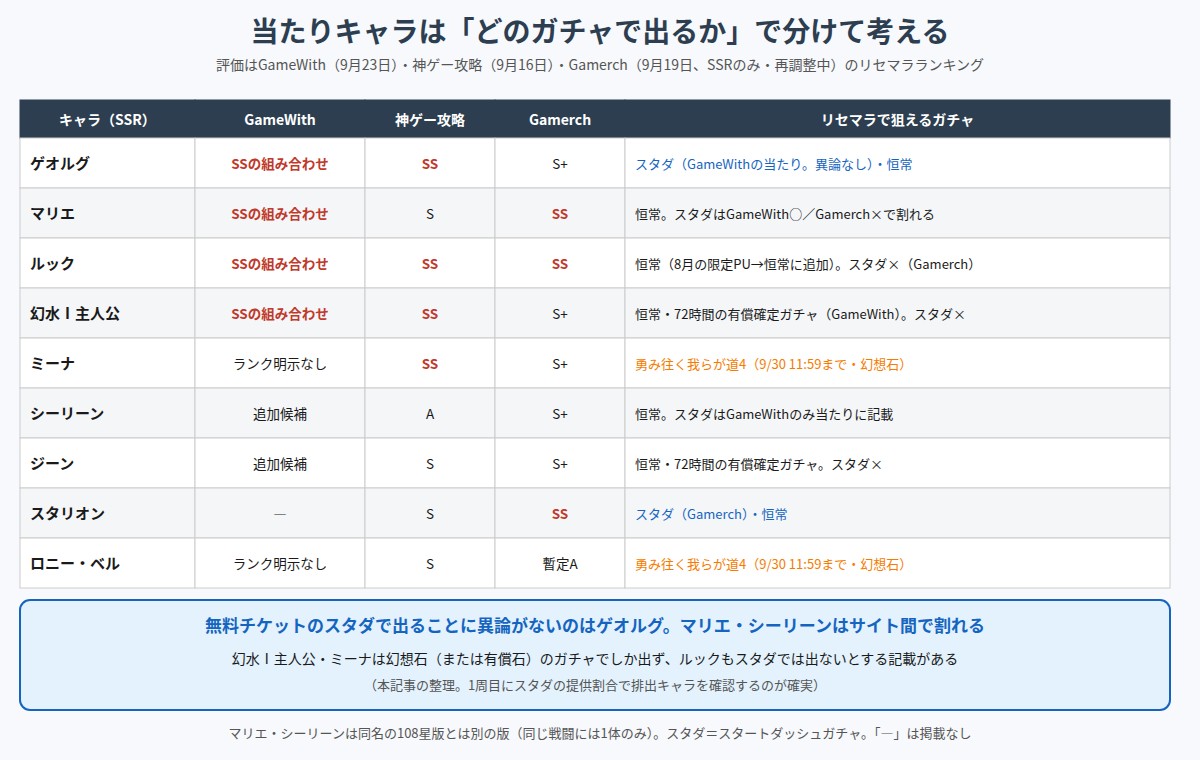Select the 幻水Ⅰ主人公 character name cell
The width and height of the screenshot is (1200, 760).
click(x=107, y=313)
